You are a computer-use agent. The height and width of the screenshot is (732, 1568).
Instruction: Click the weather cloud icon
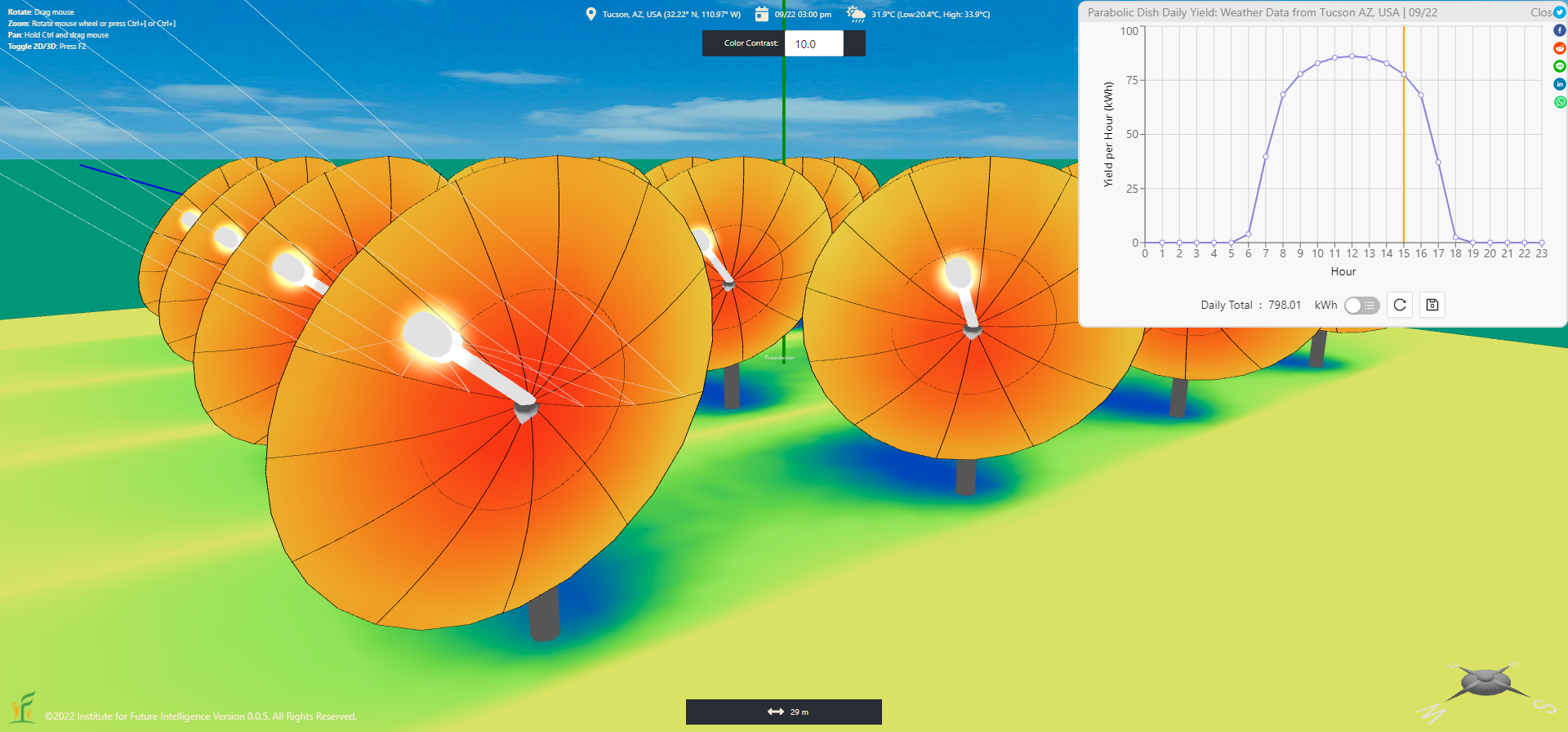tap(855, 14)
